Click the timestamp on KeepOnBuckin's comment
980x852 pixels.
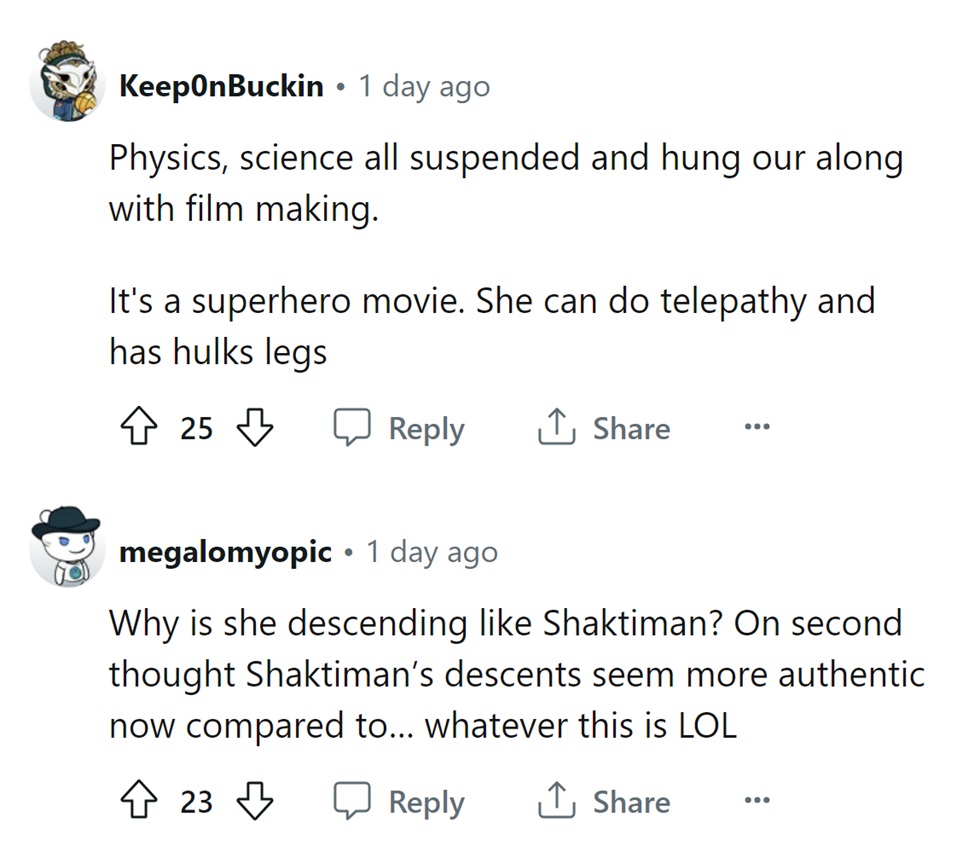pos(425,86)
